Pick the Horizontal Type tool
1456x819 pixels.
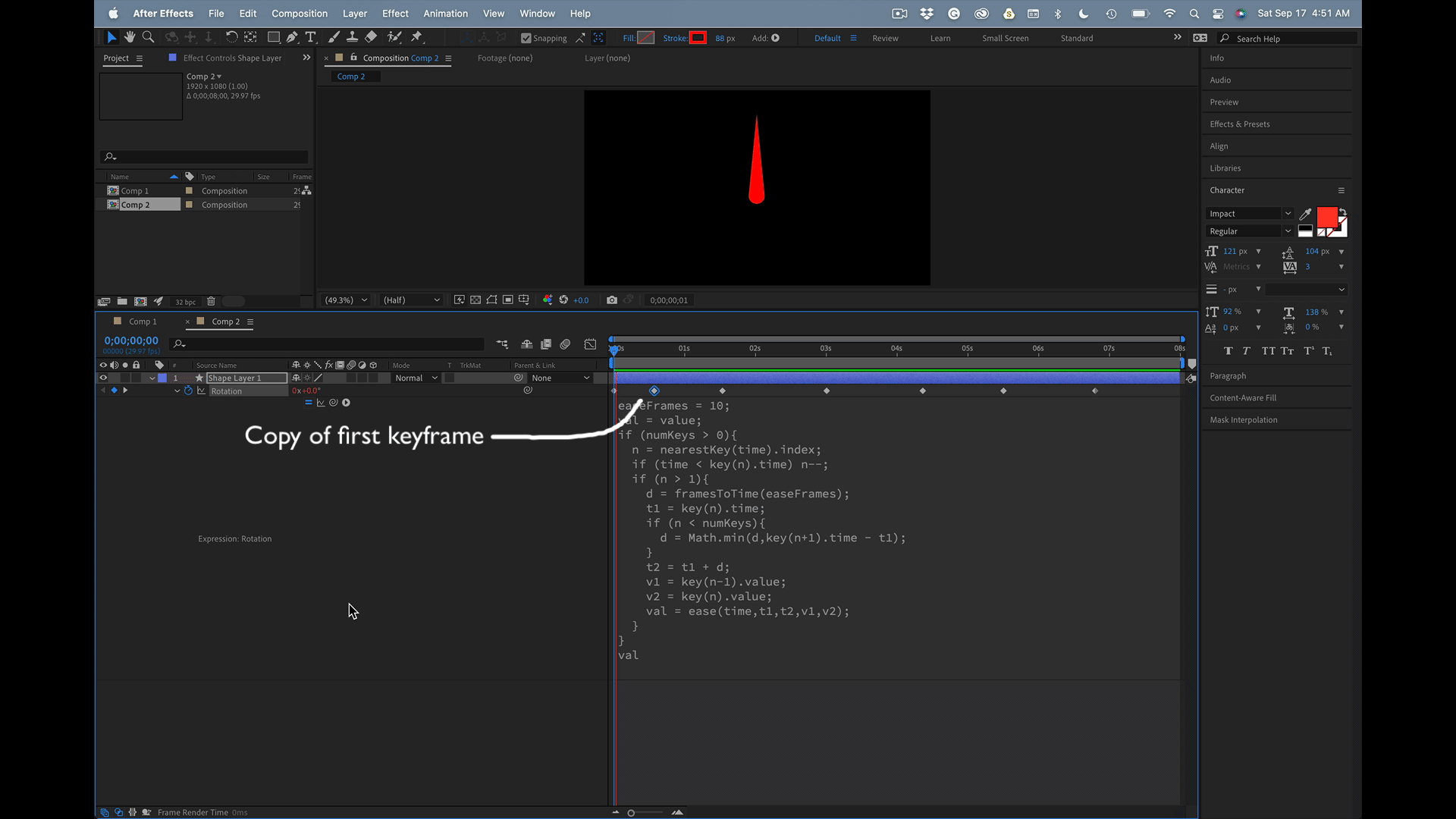(310, 36)
